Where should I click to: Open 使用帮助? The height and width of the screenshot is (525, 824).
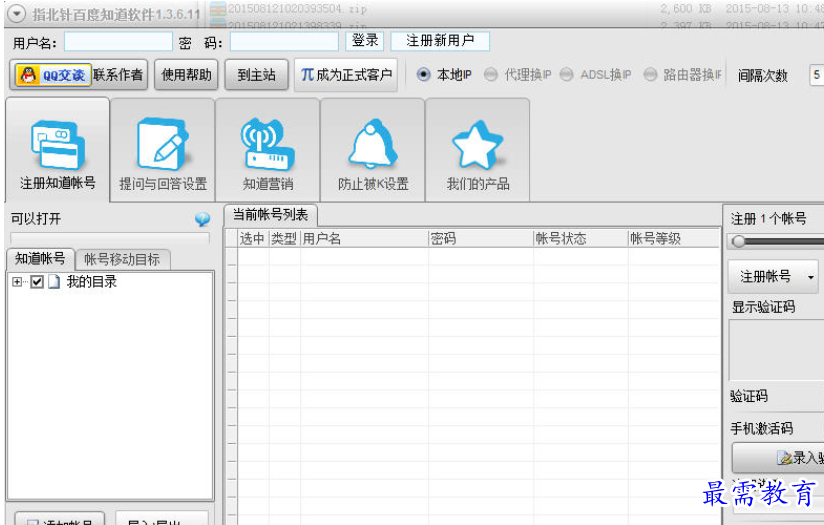click(186, 75)
